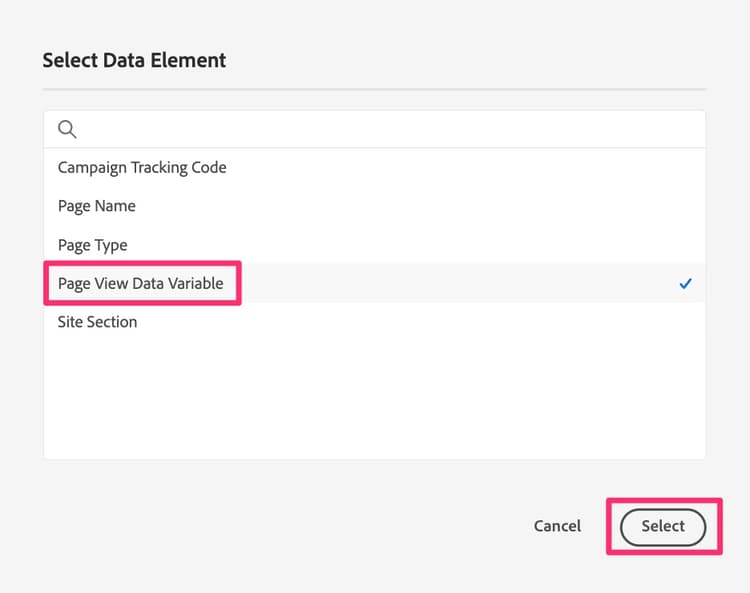The width and height of the screenshot is (750, 593).
Task: Choose the Site Section data element
Action: (98, 322)
